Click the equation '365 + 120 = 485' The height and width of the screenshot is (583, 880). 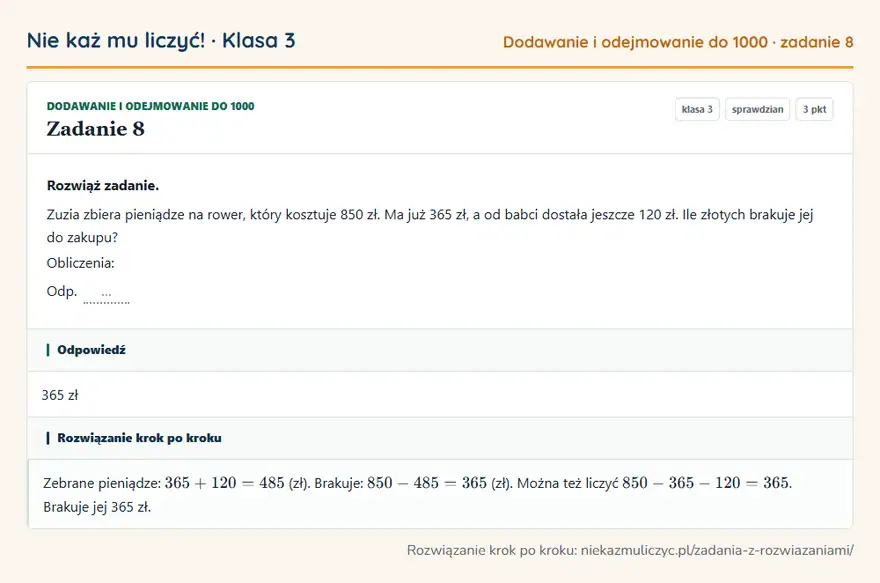[224, 483]
